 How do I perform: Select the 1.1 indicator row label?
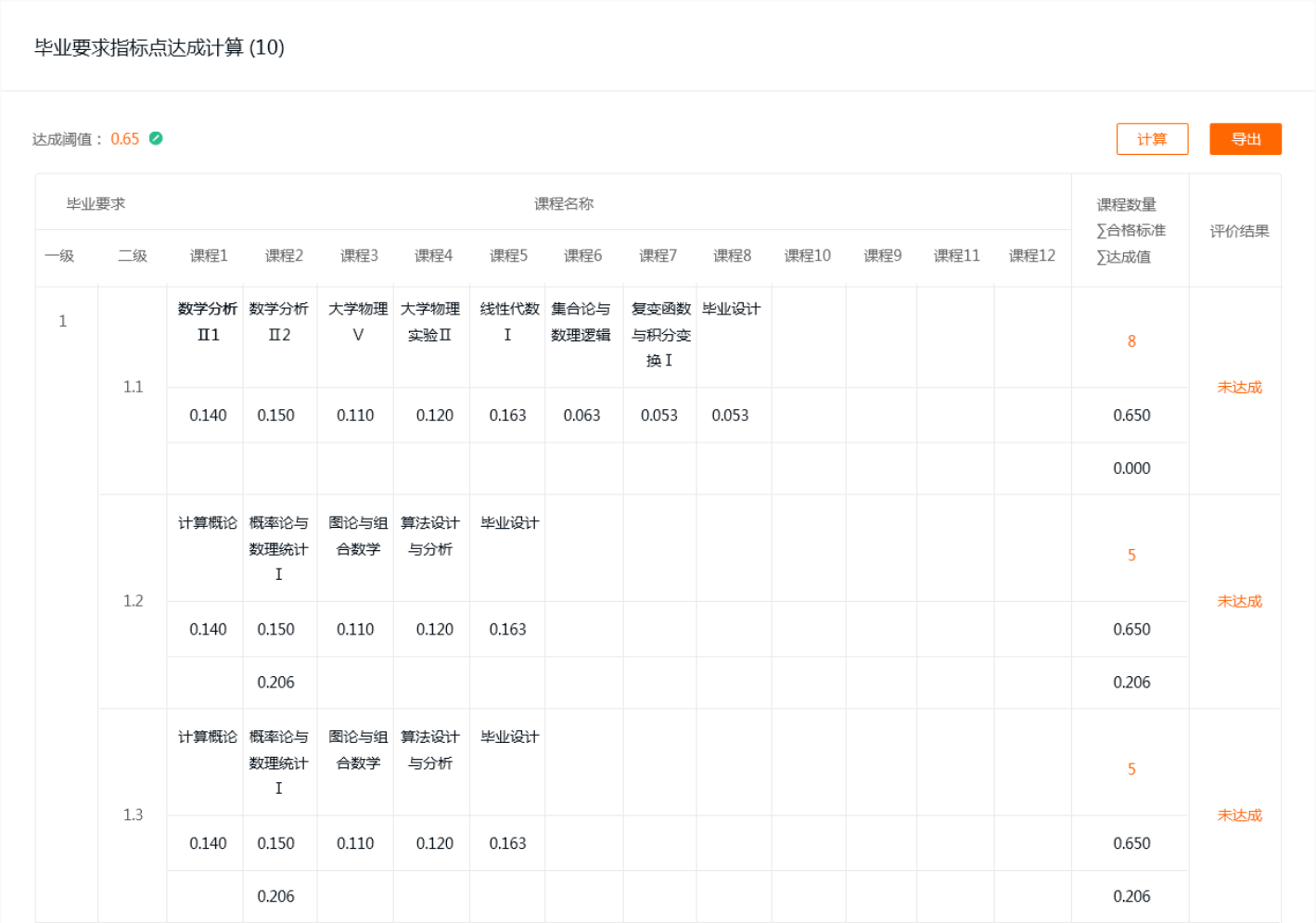tap(133, 387)
